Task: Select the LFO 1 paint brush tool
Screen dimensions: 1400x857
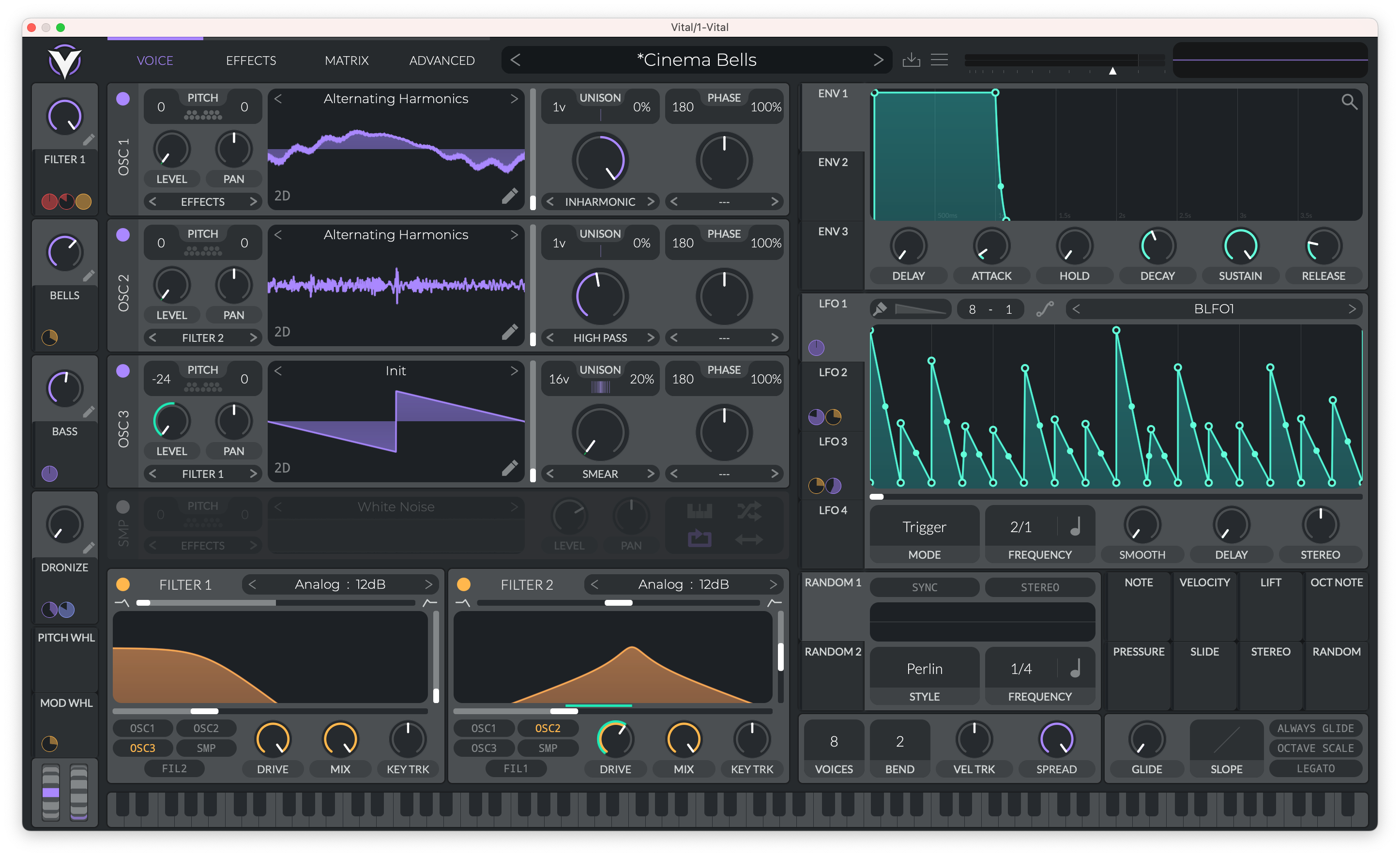Action: [880, 309]
